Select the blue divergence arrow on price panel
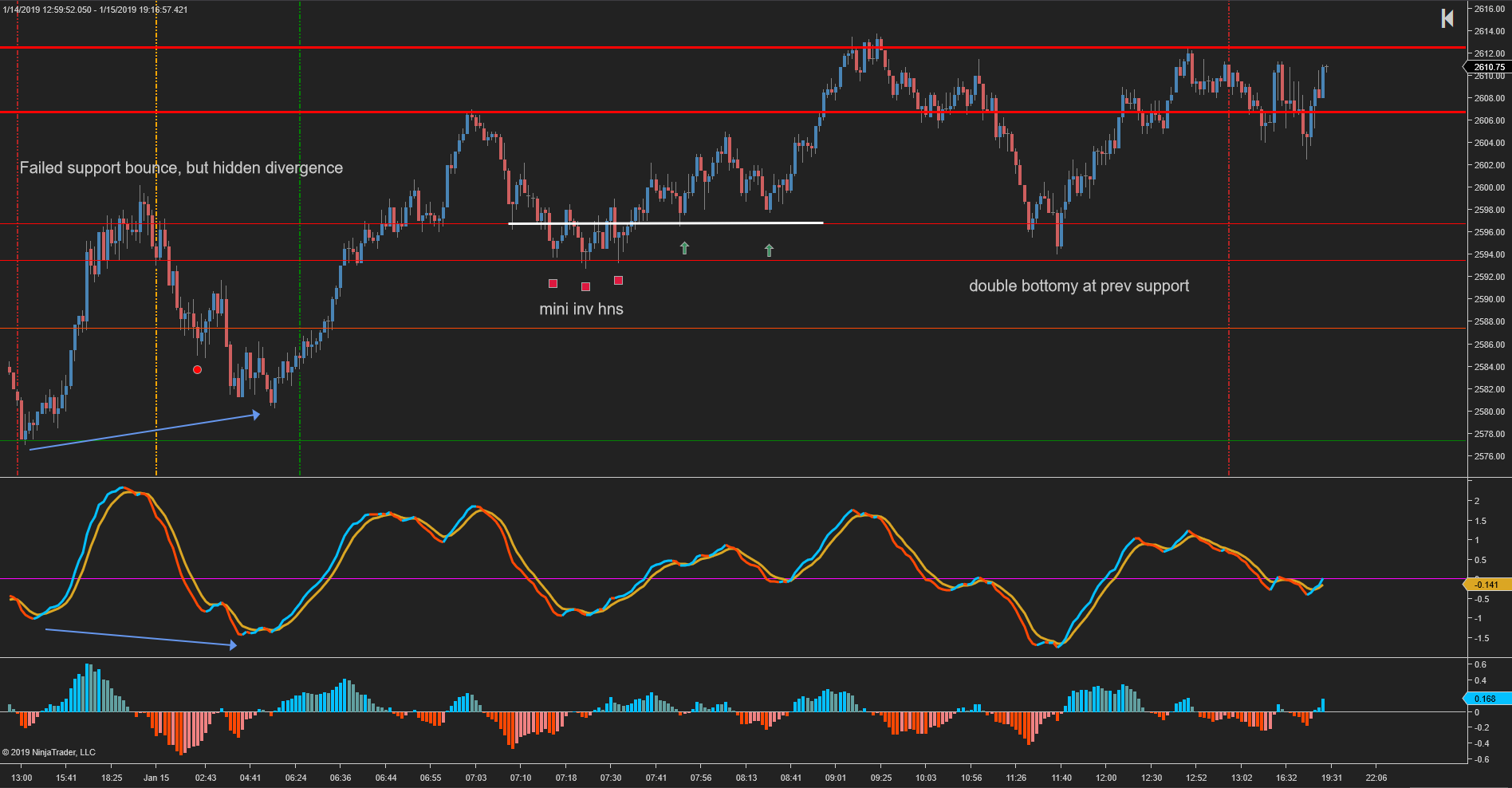1512x788 pixels. click(144, 431)
